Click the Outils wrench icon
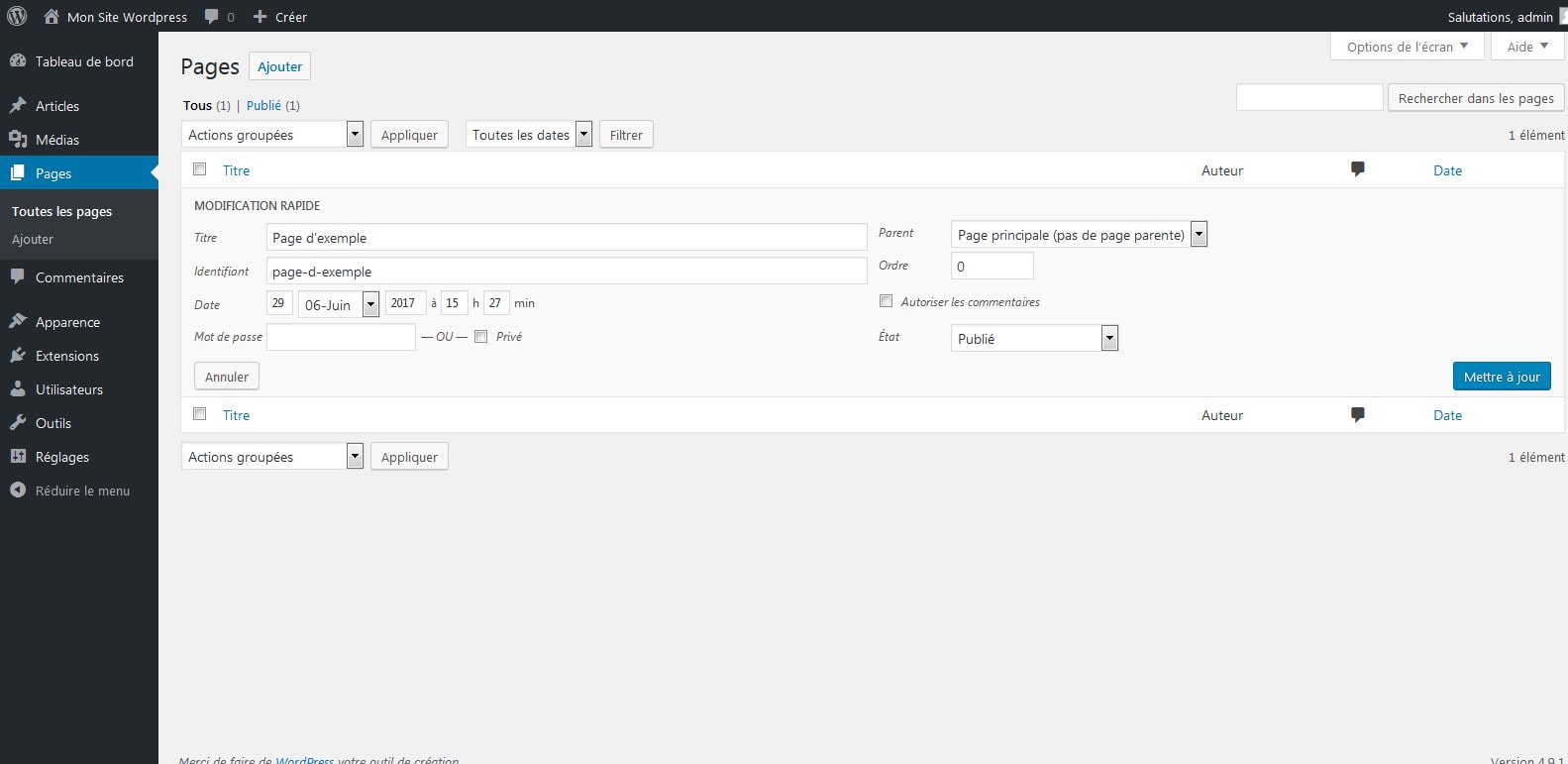Image resolution: width=1568 pixels, height=764 pixels. [x=18, y=422]
